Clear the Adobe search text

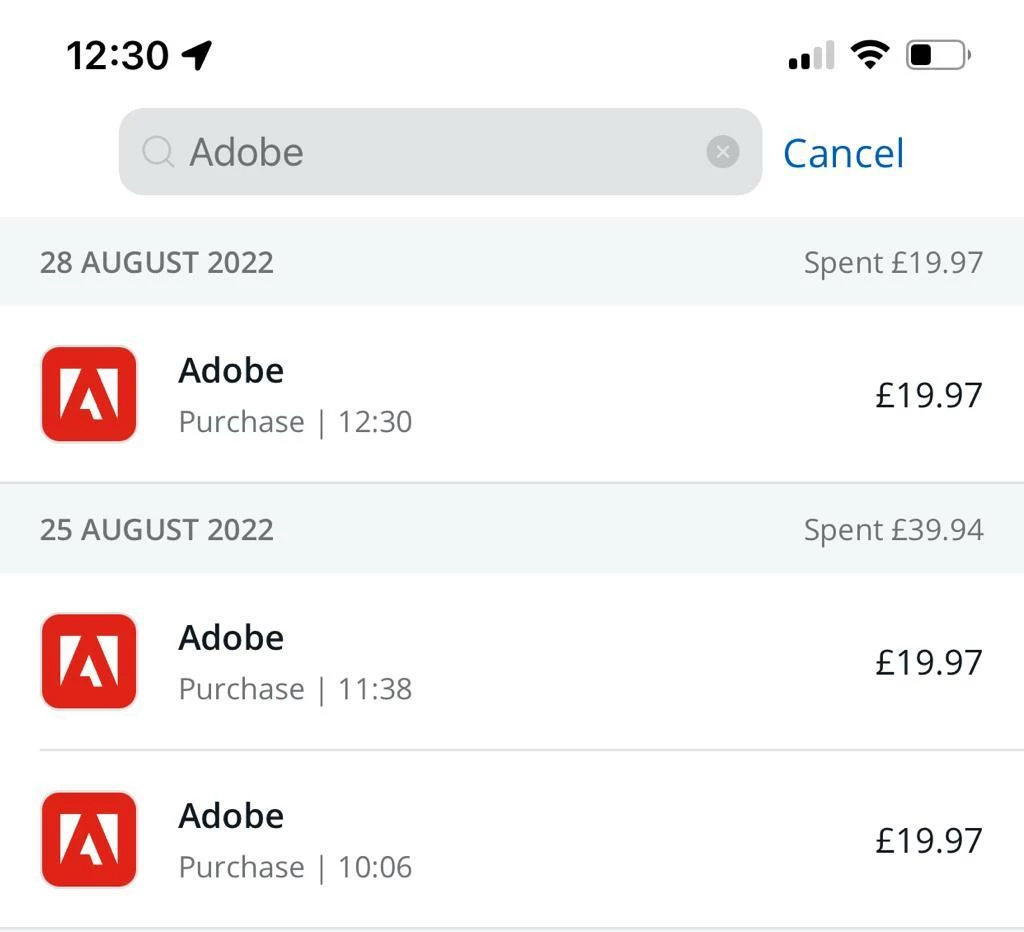(x=722, y=152)
